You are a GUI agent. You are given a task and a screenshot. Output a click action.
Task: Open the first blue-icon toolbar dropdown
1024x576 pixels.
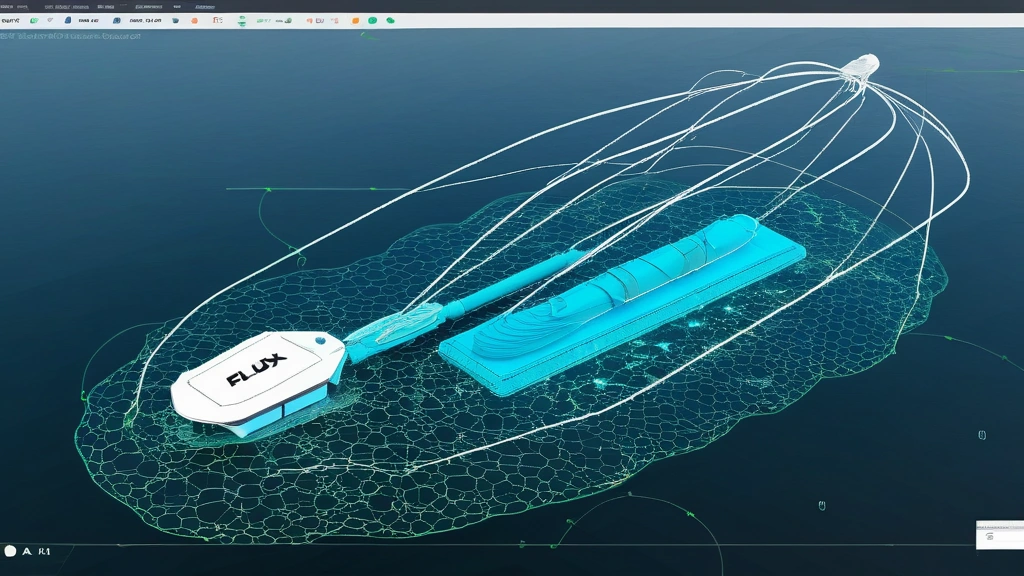(68, 20)
